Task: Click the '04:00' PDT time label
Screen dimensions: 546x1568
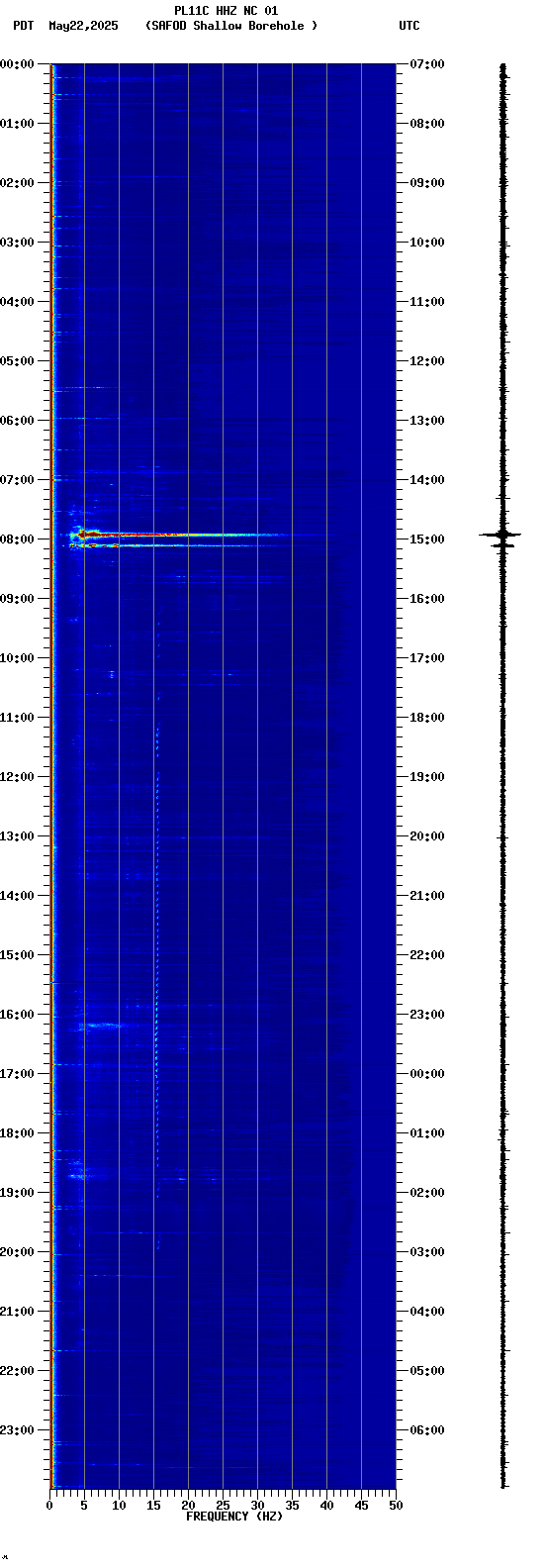Action: (17, 302)
